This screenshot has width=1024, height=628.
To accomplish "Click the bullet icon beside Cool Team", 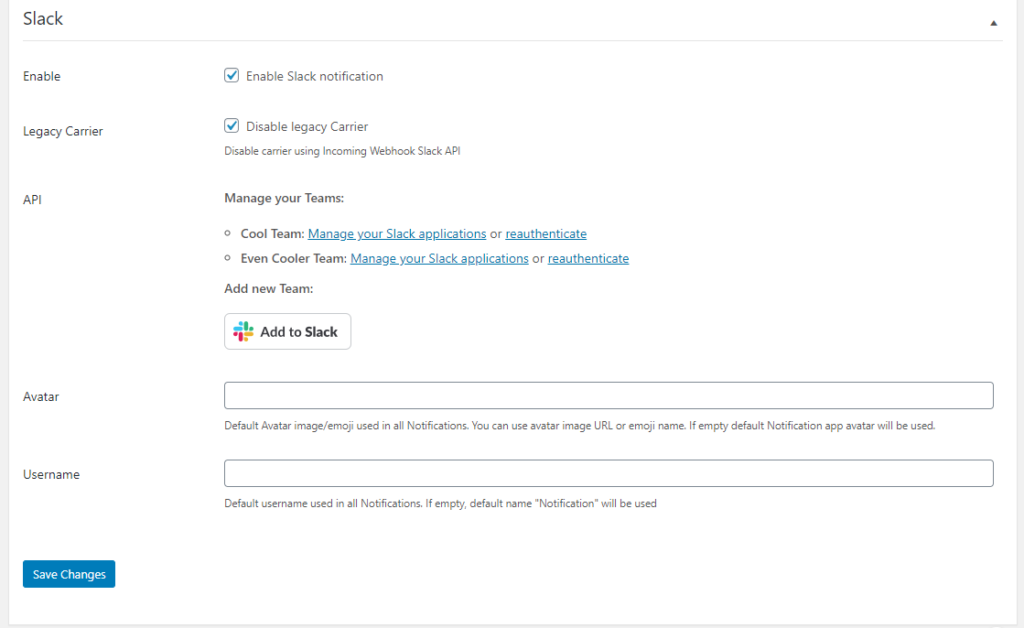I will [228, 233].
